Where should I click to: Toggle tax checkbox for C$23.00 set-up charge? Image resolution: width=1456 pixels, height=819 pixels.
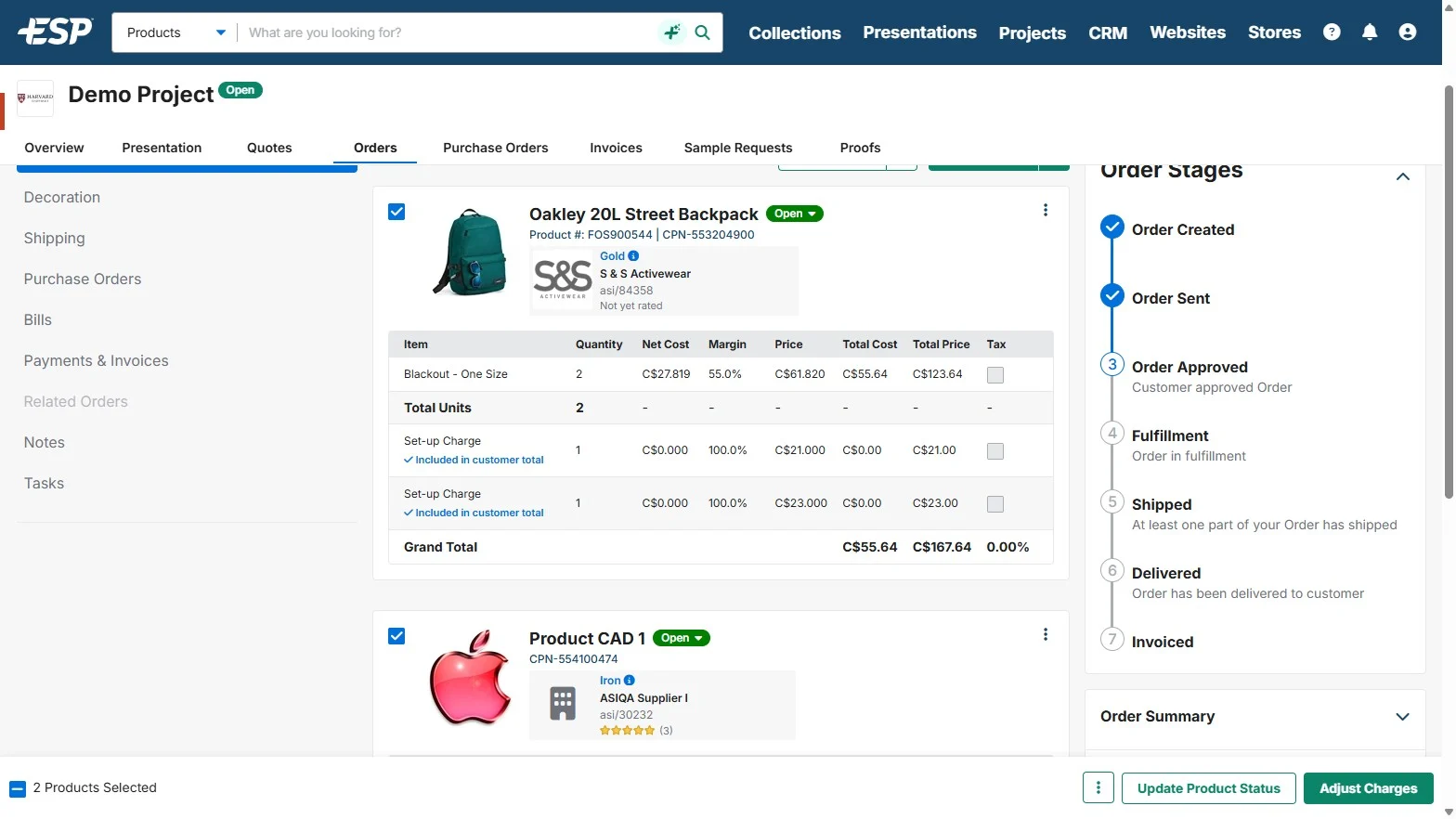(x=995, y=504)
